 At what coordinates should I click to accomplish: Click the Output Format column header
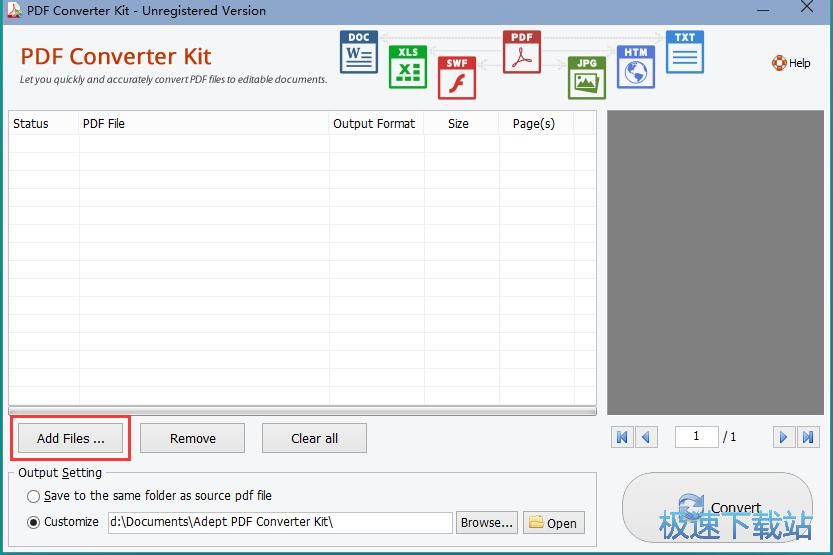click(377, 124)
